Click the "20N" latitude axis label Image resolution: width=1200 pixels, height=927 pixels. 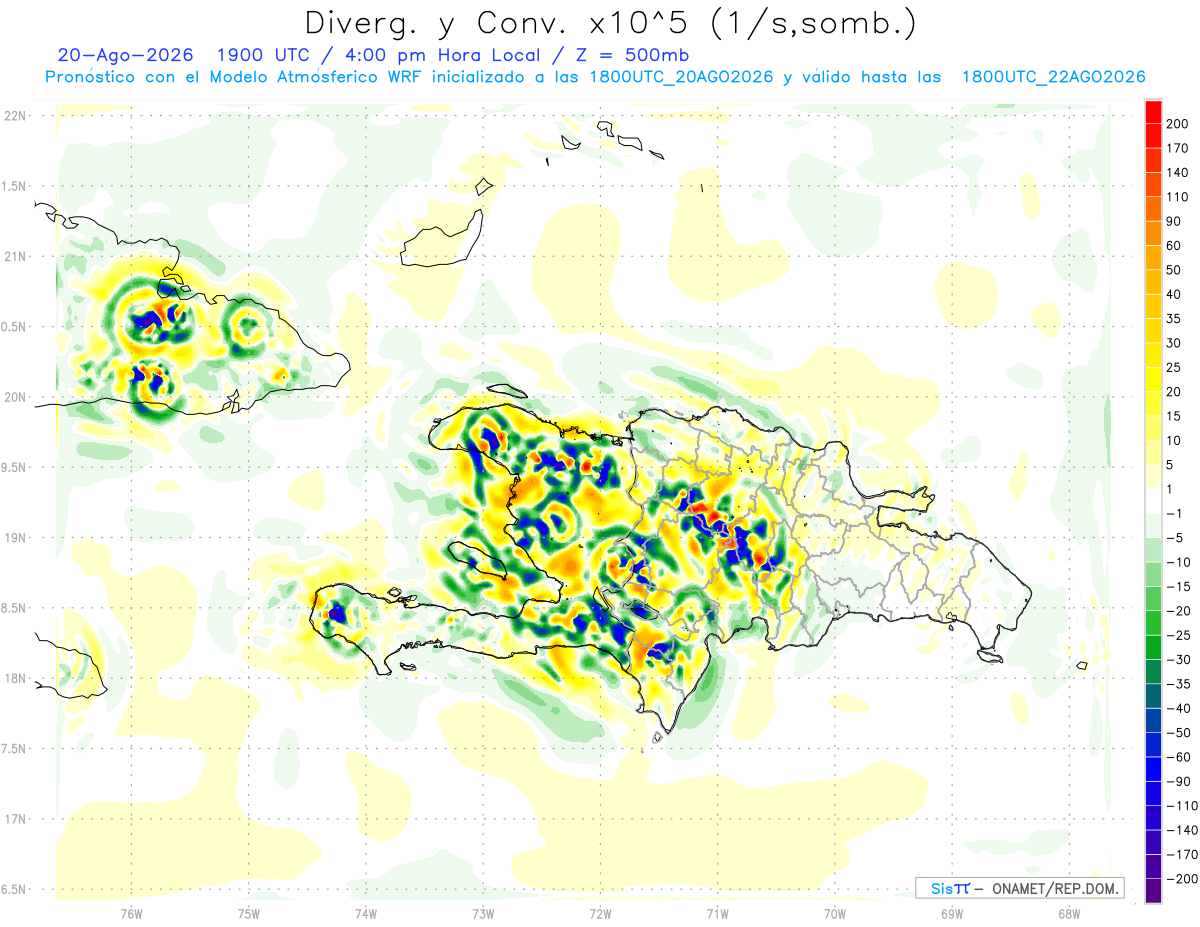coord(15,397)
